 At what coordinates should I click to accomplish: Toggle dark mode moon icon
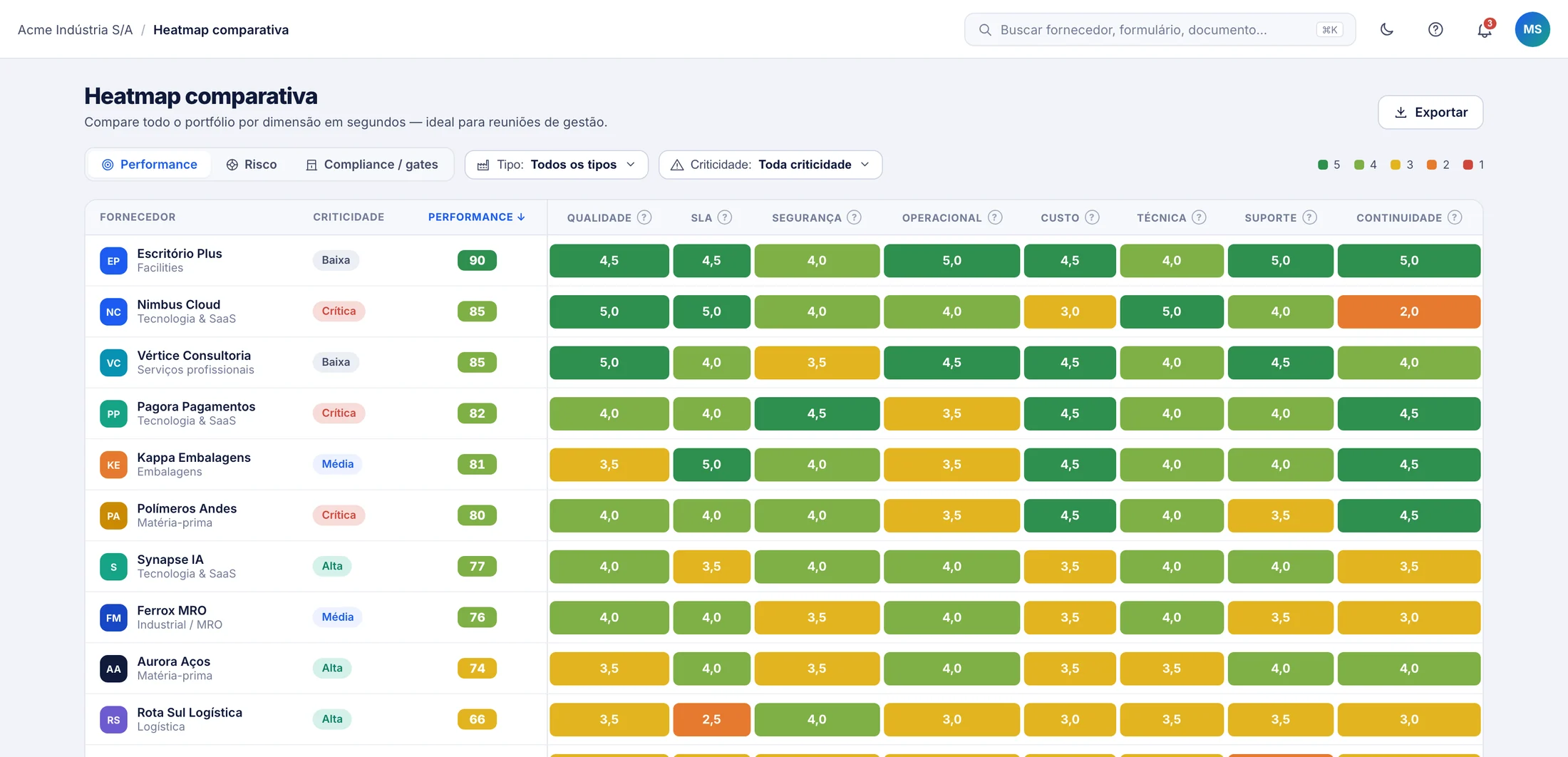[1386, 29]
